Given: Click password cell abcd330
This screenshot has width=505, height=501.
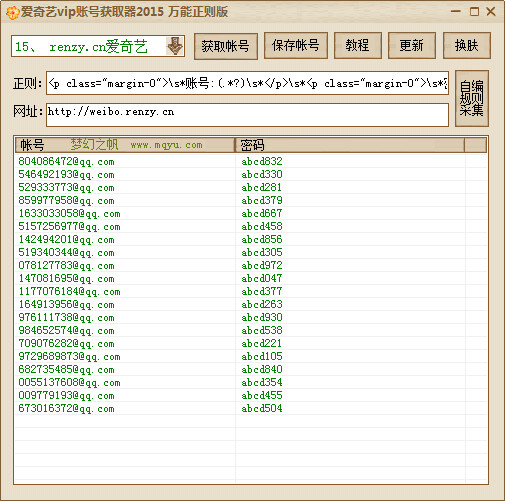Looking at the screenshot, I should point(262,174).
